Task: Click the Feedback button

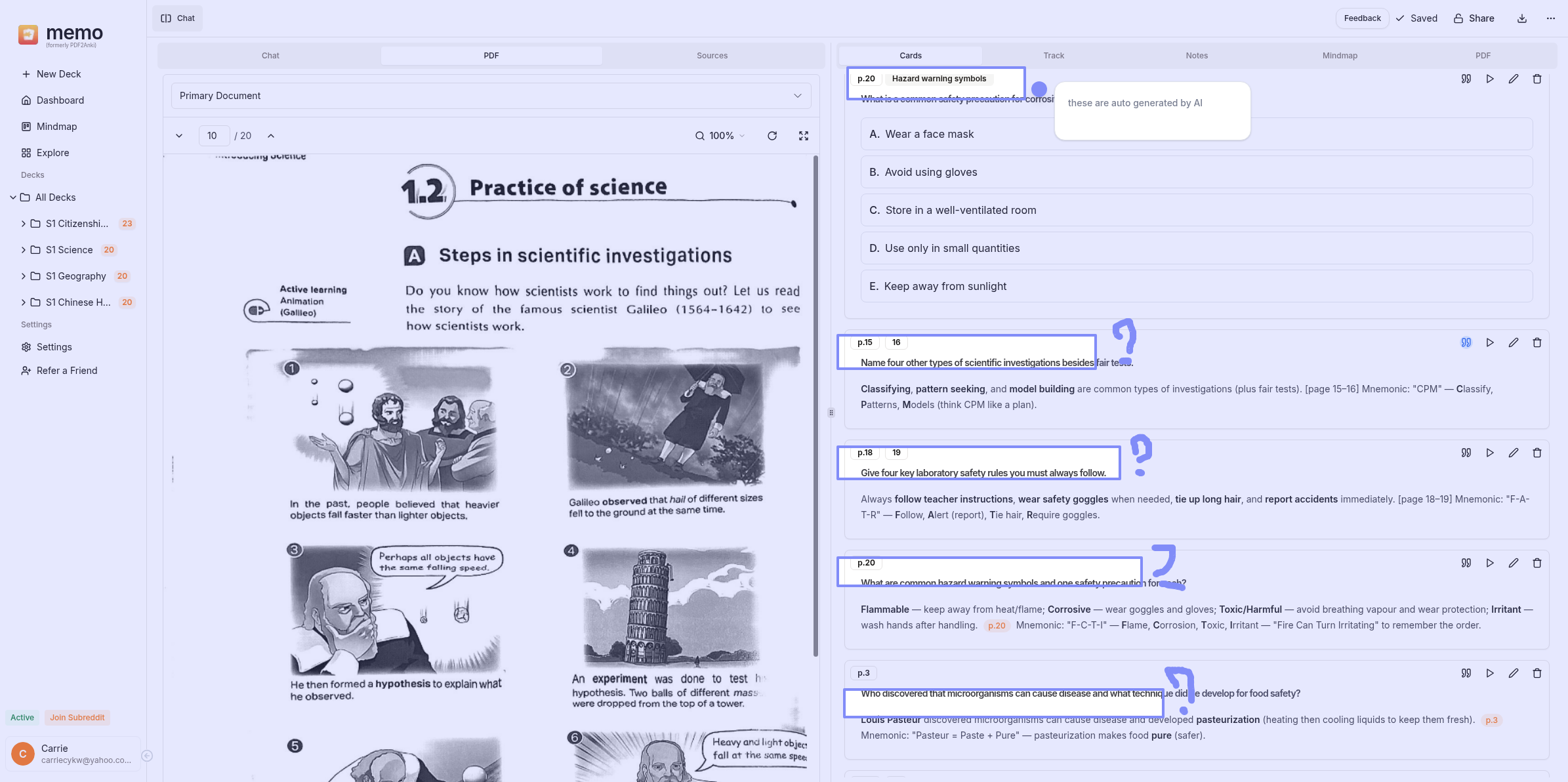Action: tap(1362, 18)
